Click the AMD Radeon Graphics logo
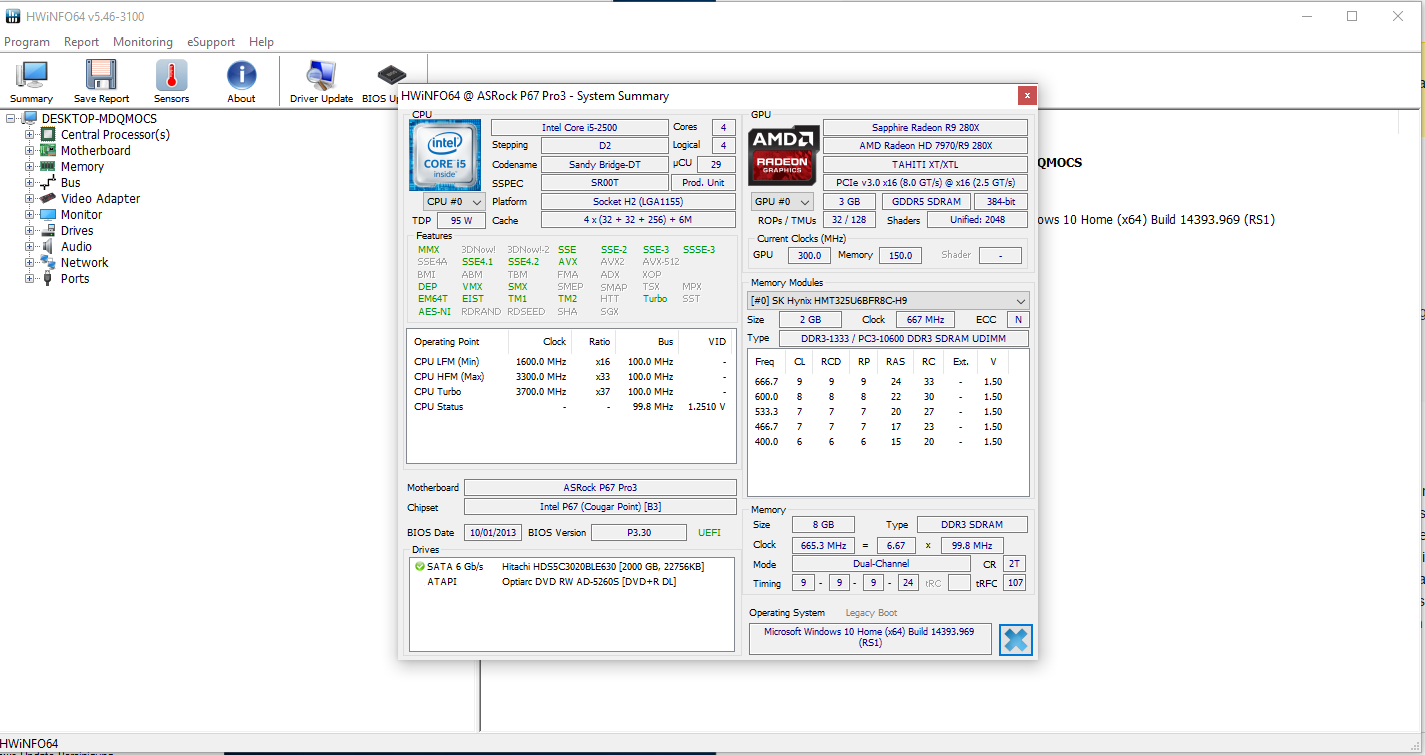 (x=782, y=155)
